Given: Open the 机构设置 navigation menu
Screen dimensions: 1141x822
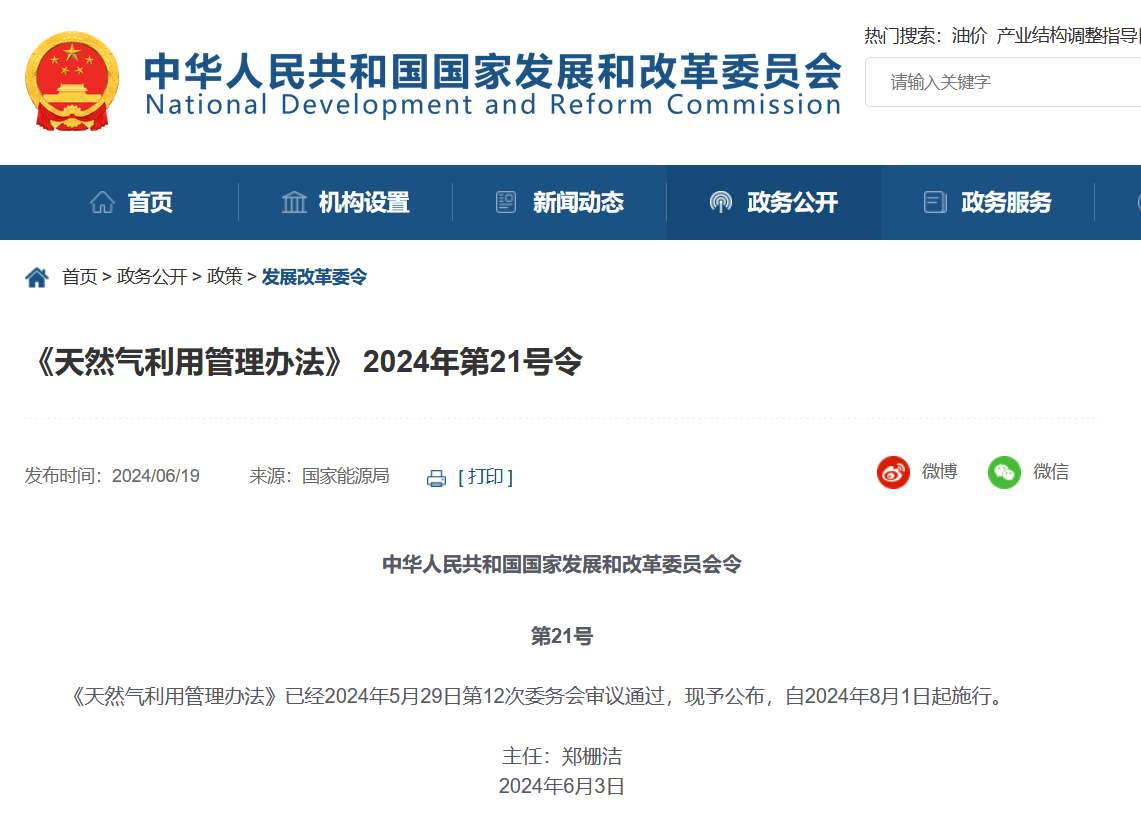Looking at the screenshot, I should point(364,202).
